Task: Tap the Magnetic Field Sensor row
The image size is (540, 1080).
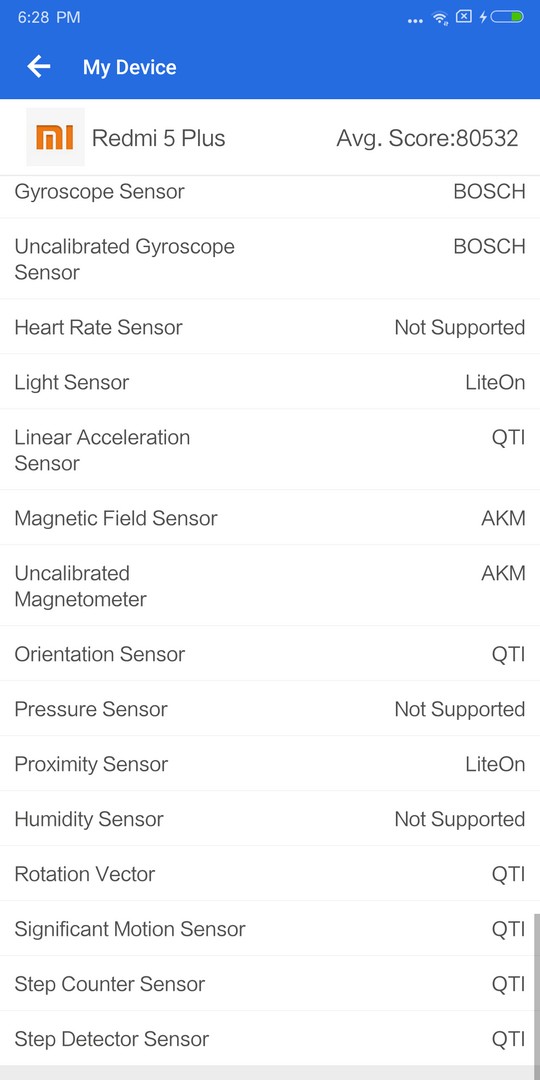Action: (x=270, y=518)
